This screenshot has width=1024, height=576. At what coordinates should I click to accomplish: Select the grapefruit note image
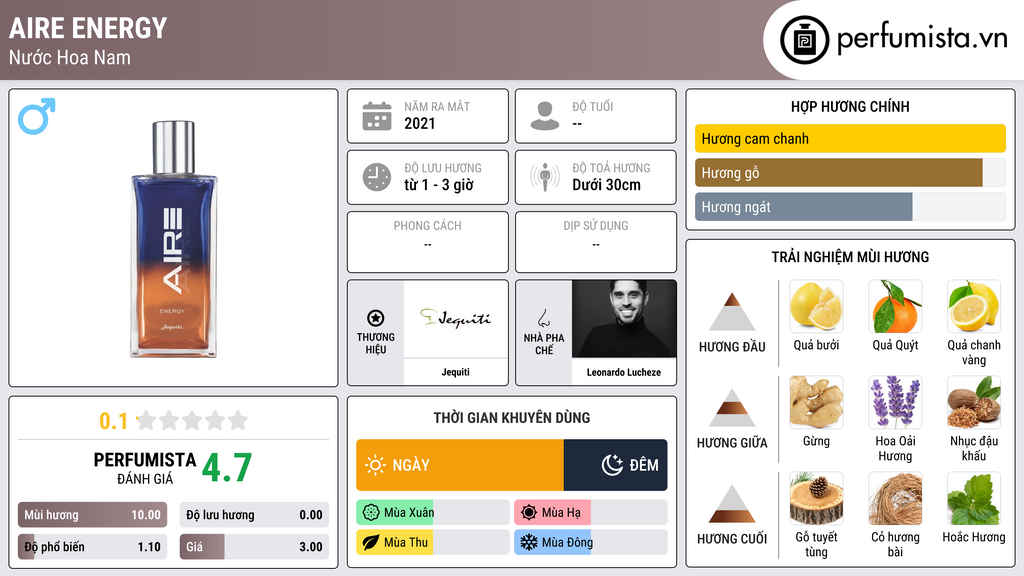816,306
